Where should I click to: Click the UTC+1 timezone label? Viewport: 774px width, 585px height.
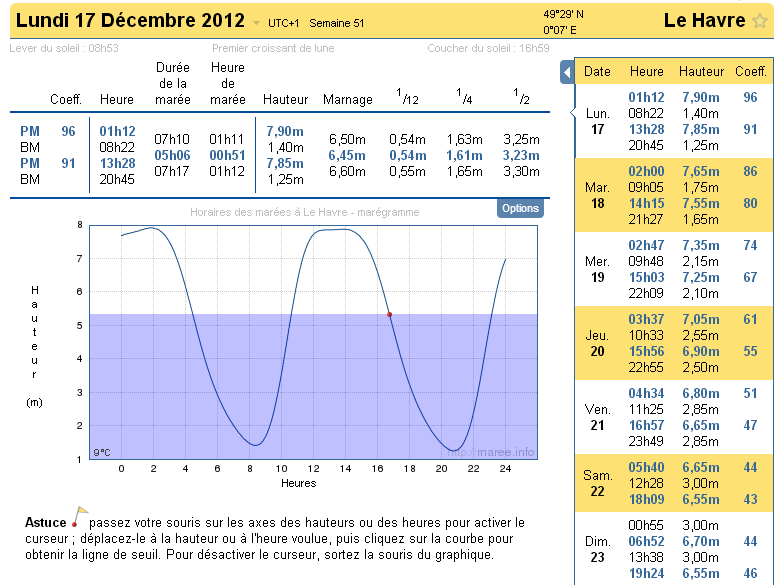coord(284,23)
